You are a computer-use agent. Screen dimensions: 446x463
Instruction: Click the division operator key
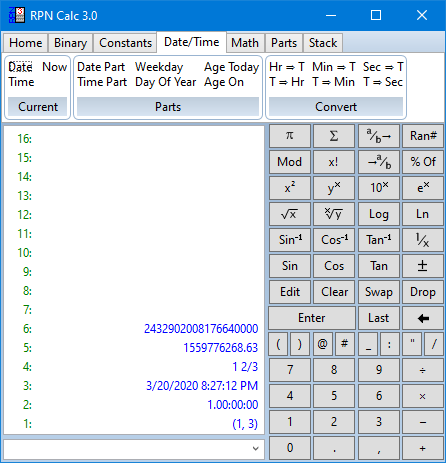pyautogui.click(x=423, y=370)
